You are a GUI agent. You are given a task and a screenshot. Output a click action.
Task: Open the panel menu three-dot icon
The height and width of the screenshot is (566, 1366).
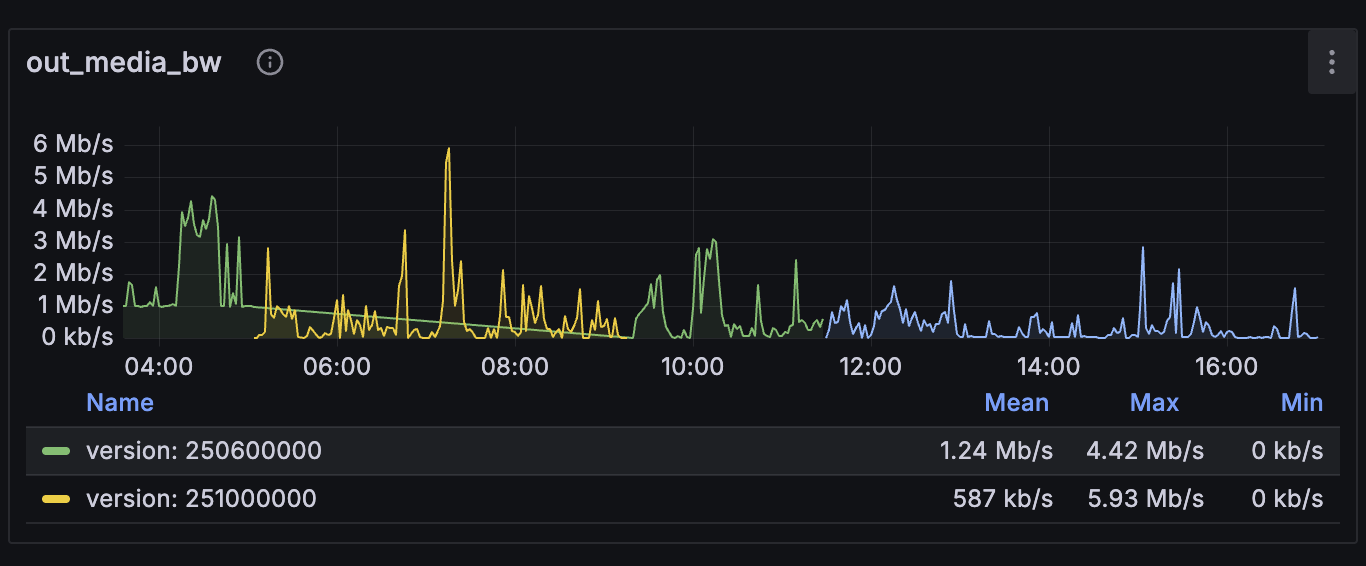pos(1331,62)
